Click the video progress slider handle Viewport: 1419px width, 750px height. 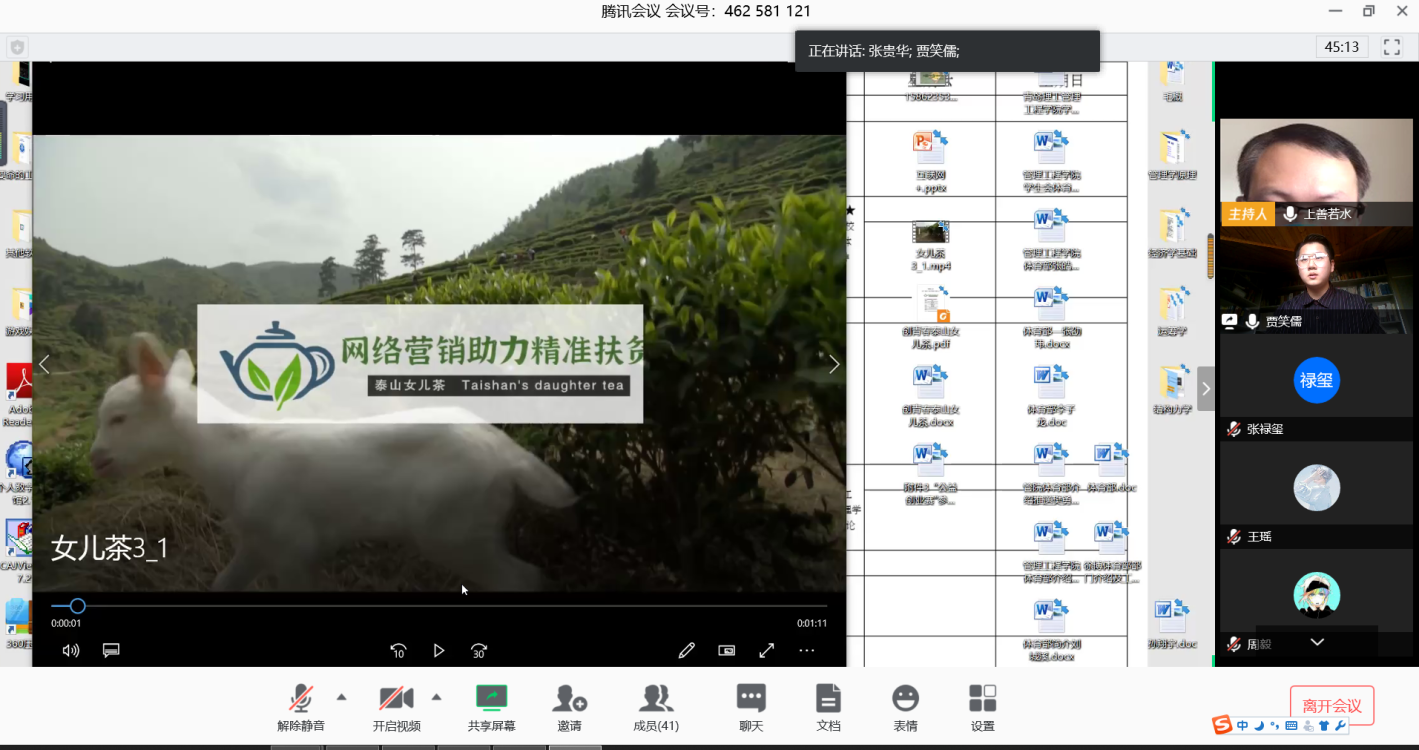click(77, 606)
